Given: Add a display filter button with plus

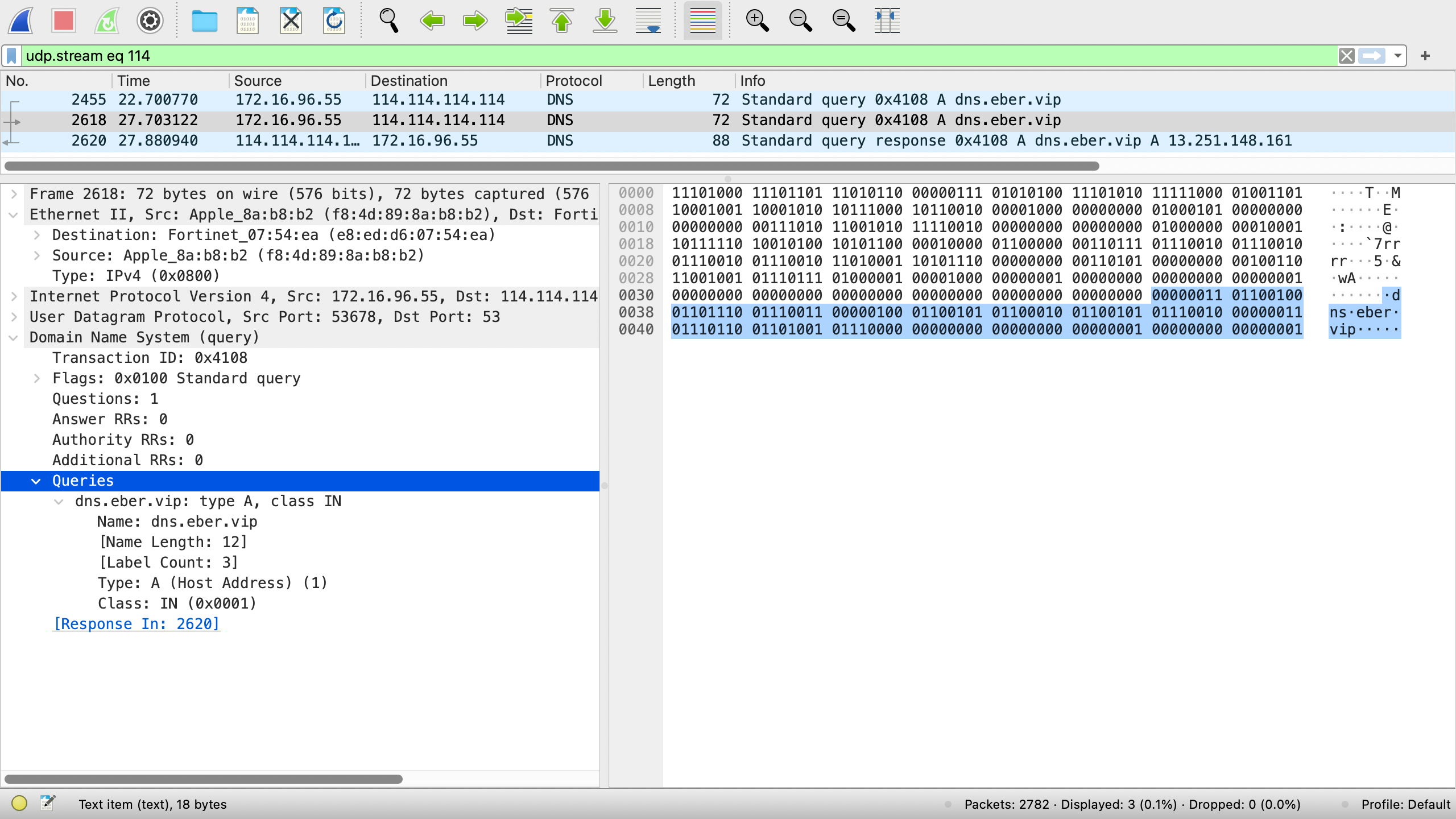Looking at the screenshot, I should pyautogui.click(x=1425, y=56).
